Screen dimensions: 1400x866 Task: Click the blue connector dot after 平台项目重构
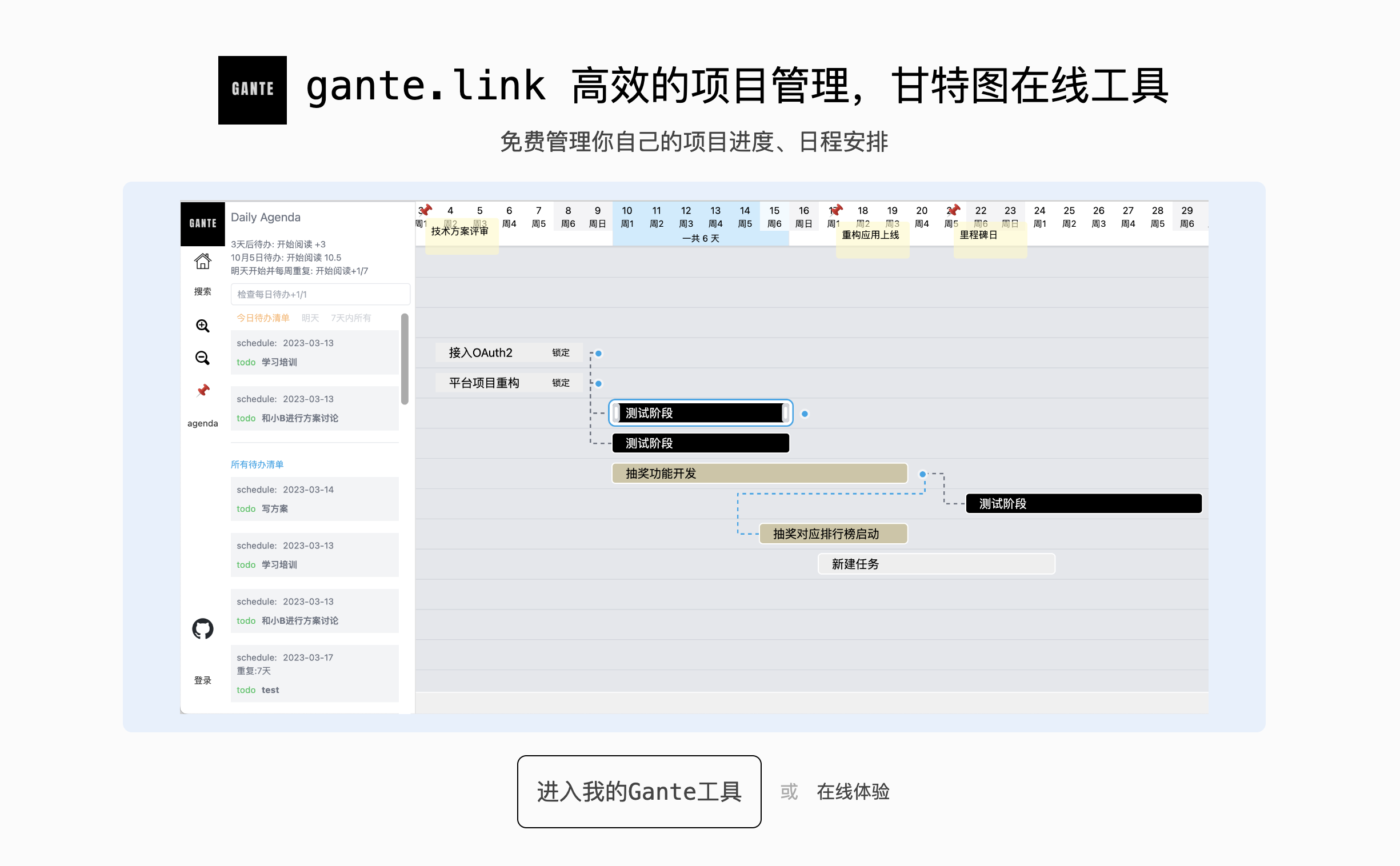(x=599, y=383)
